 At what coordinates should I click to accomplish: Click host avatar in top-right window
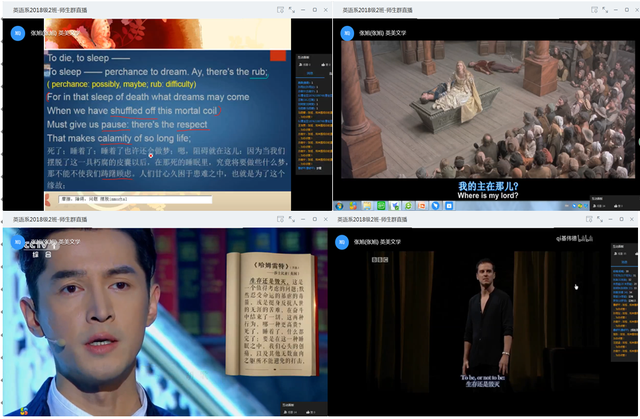(347, 33)
